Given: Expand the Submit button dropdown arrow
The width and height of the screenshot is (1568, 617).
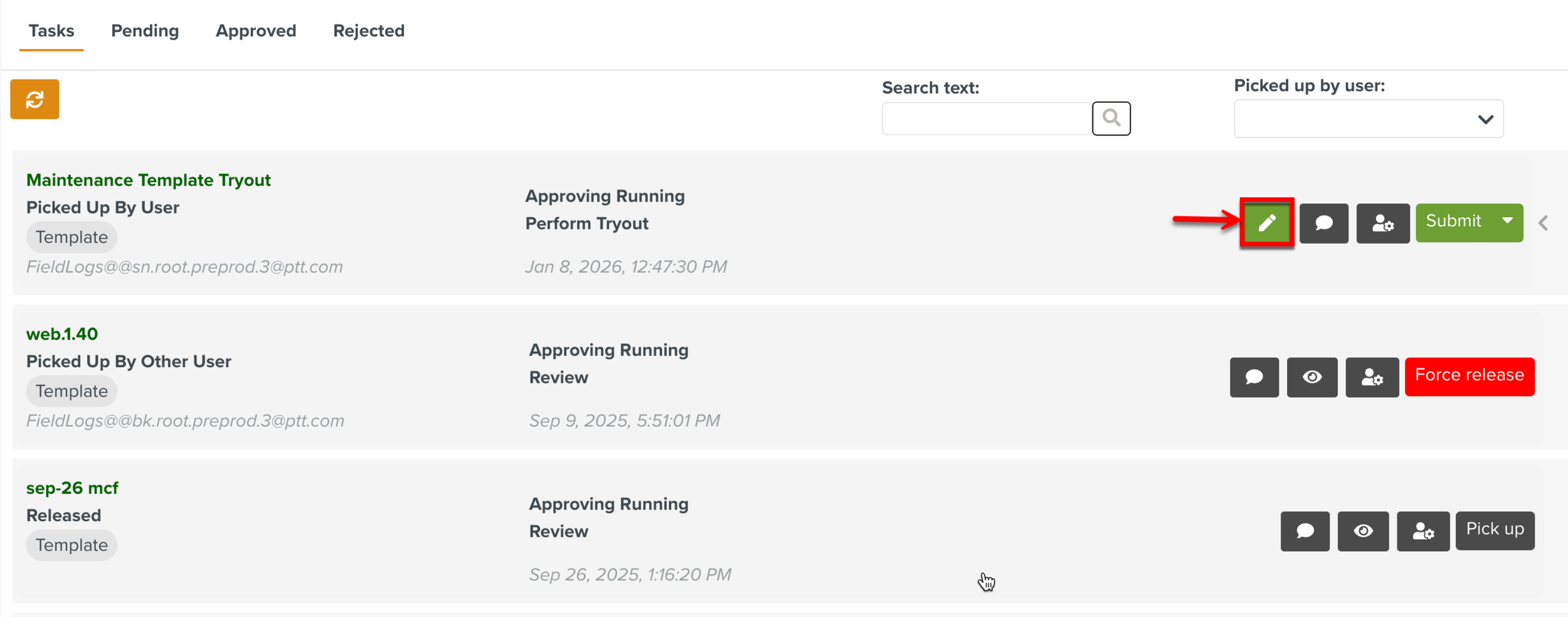Looking at the screenshot, I should tap(1507, 221).
